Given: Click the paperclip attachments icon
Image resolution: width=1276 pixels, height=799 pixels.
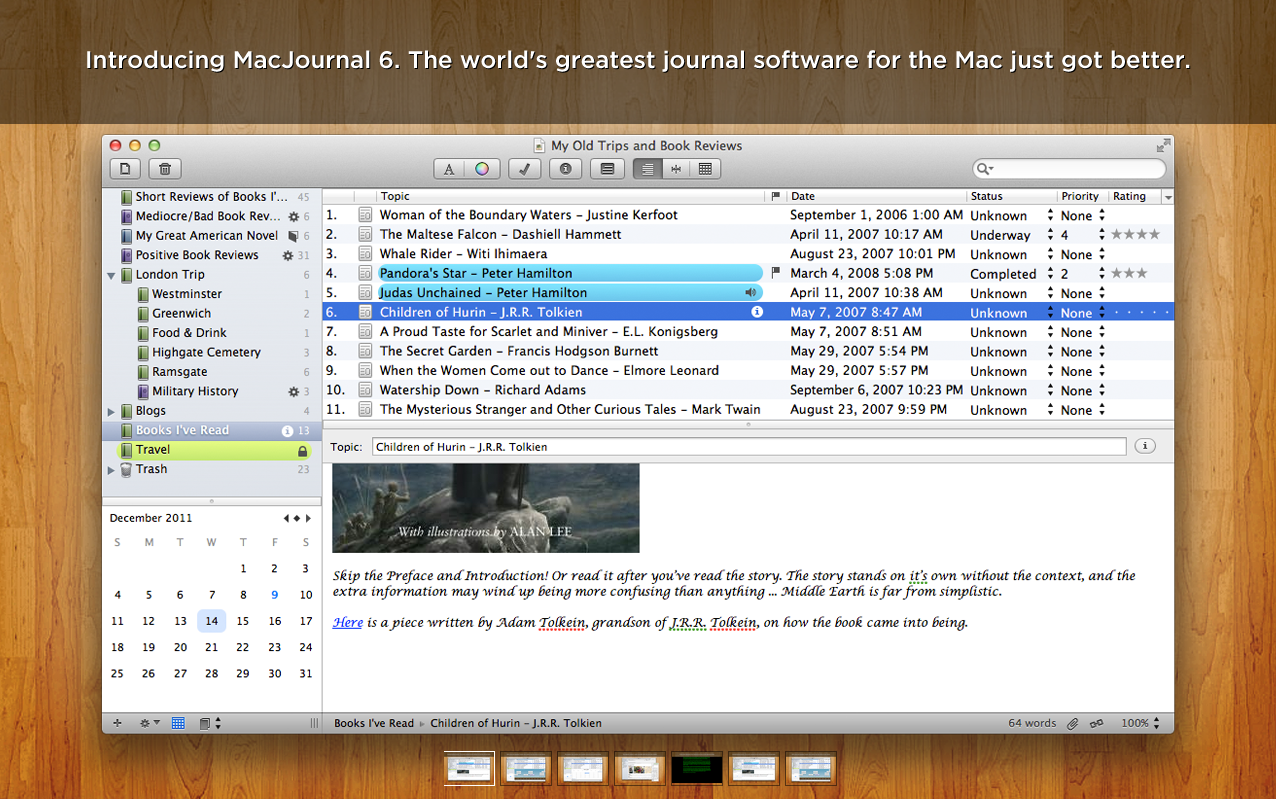Looking at the screenshot, I should point(1072,723).
